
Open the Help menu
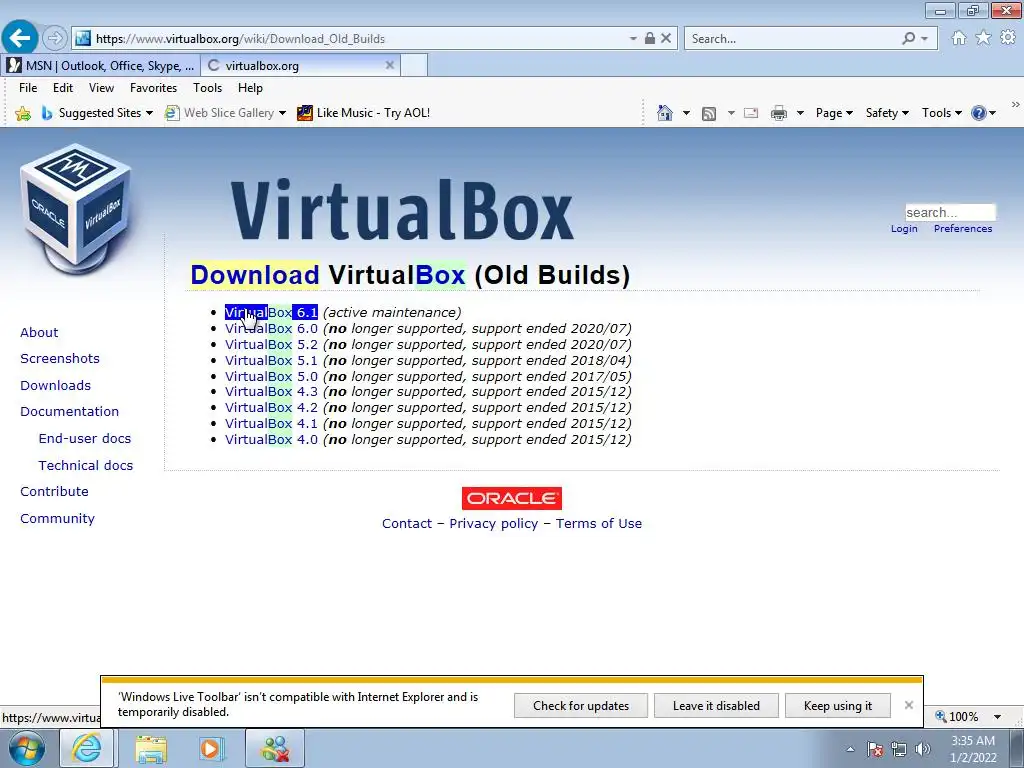click(250, 88)
